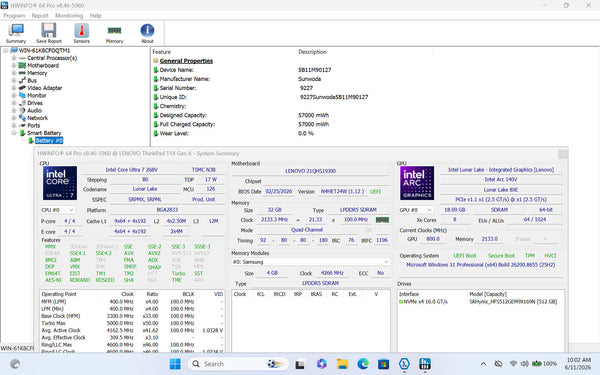The width and height of the screenshot is (600, 375).
Task: Select Drives in the tree
Action: (x=35, y=103)
